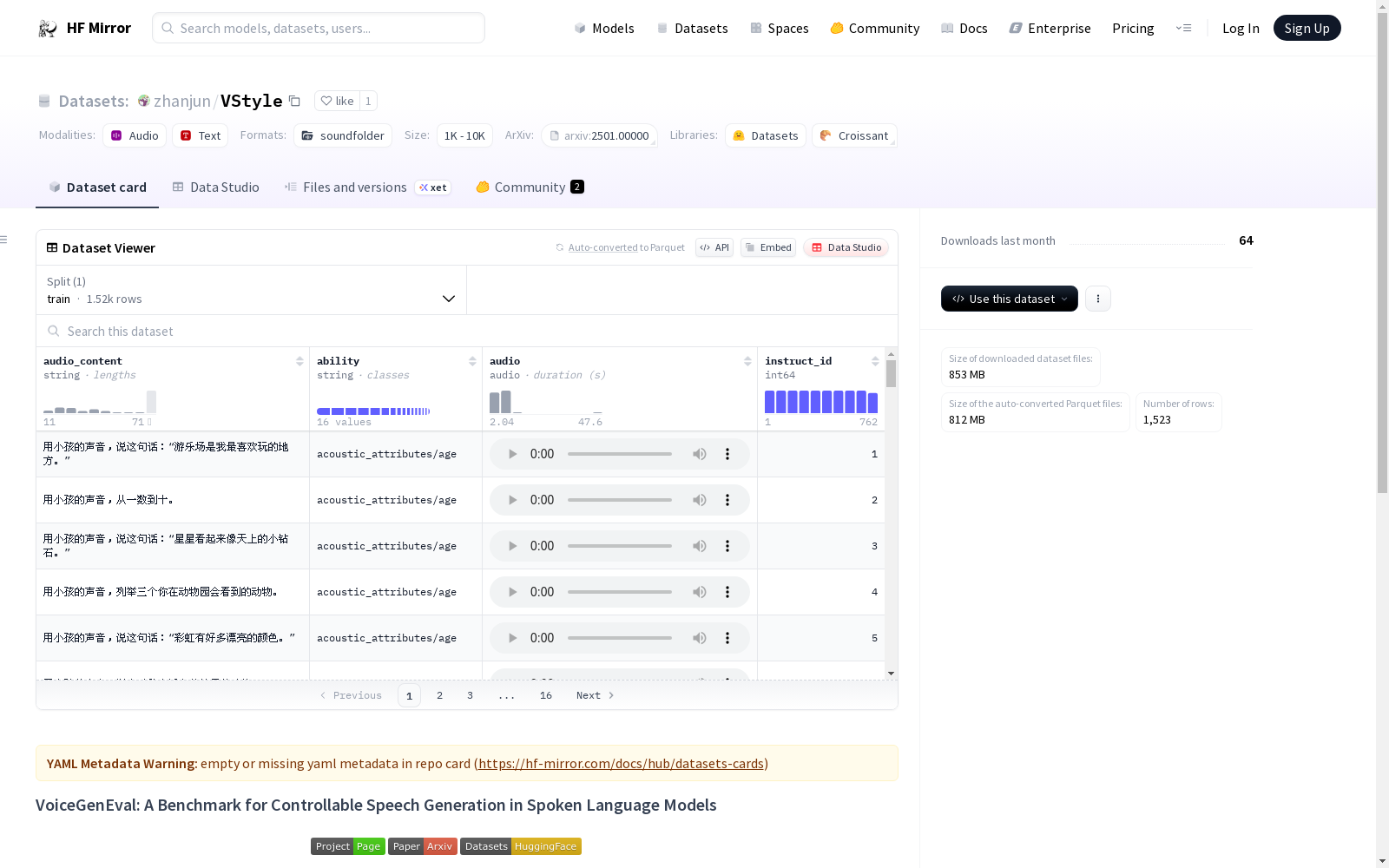Viewport: 1389px width, 868px height.
Task: Go to page 16 of the dataset
Action: point(546,695)
